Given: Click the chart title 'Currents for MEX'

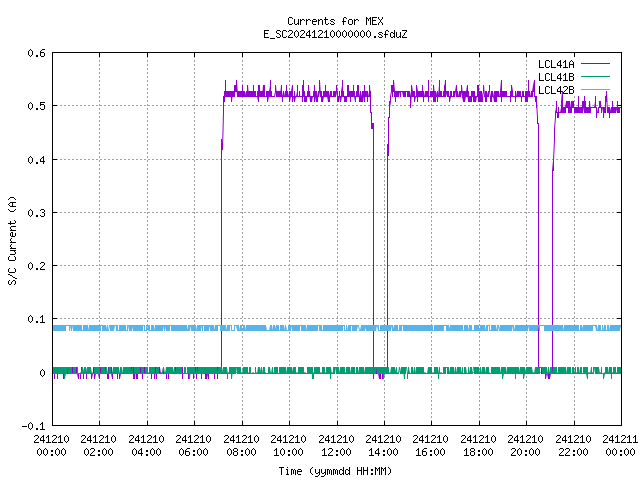Looking at the screenshot, I should tap(335, 21).
